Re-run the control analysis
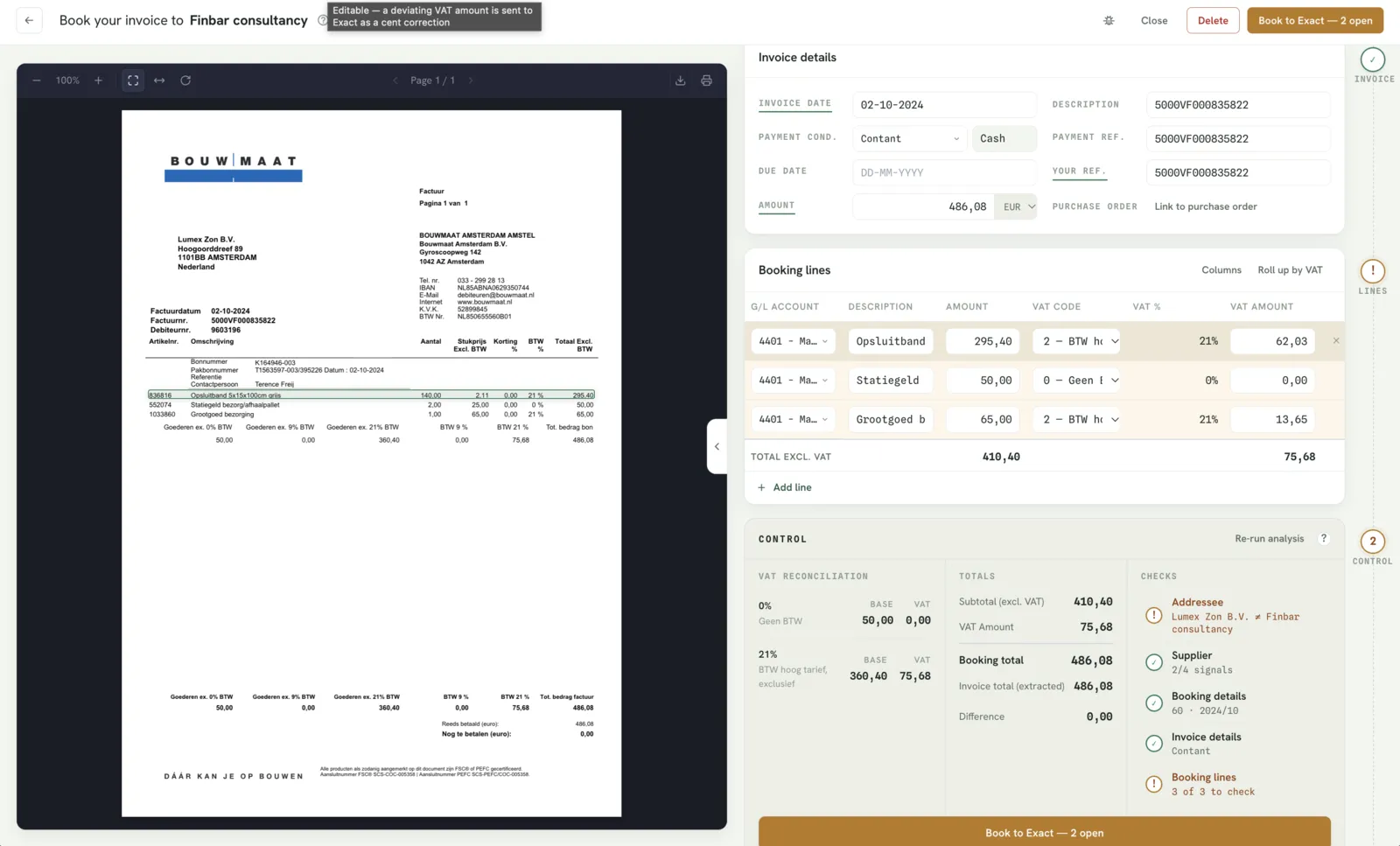1400x846 pixels. 1269,538
